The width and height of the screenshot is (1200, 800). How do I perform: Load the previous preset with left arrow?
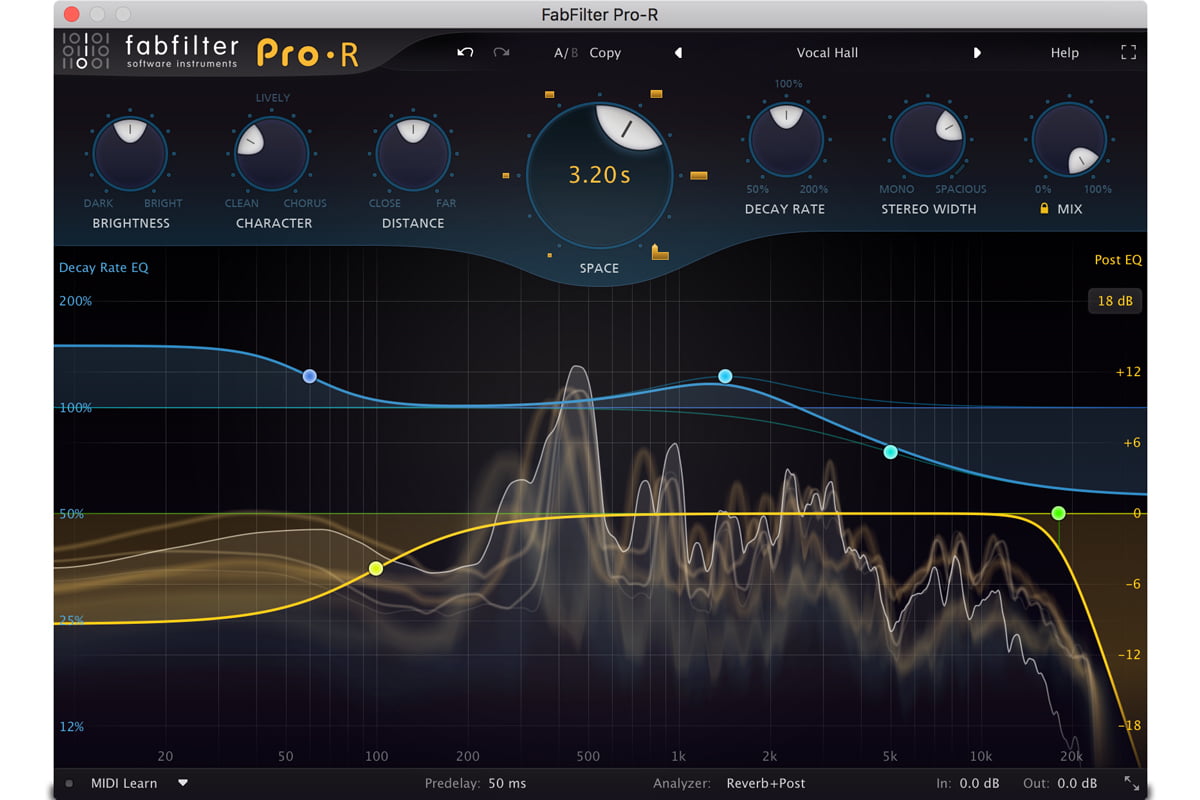pyautogui.click(x=678, y=53)
